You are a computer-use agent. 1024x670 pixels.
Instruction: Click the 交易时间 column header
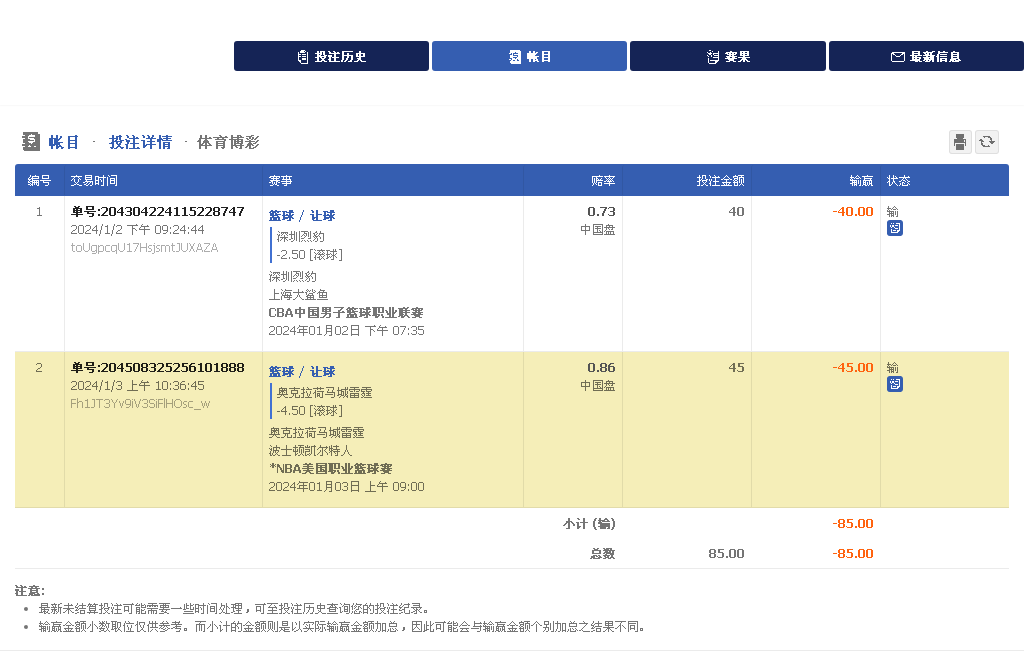pyautogui.click(x=94, y=181)
